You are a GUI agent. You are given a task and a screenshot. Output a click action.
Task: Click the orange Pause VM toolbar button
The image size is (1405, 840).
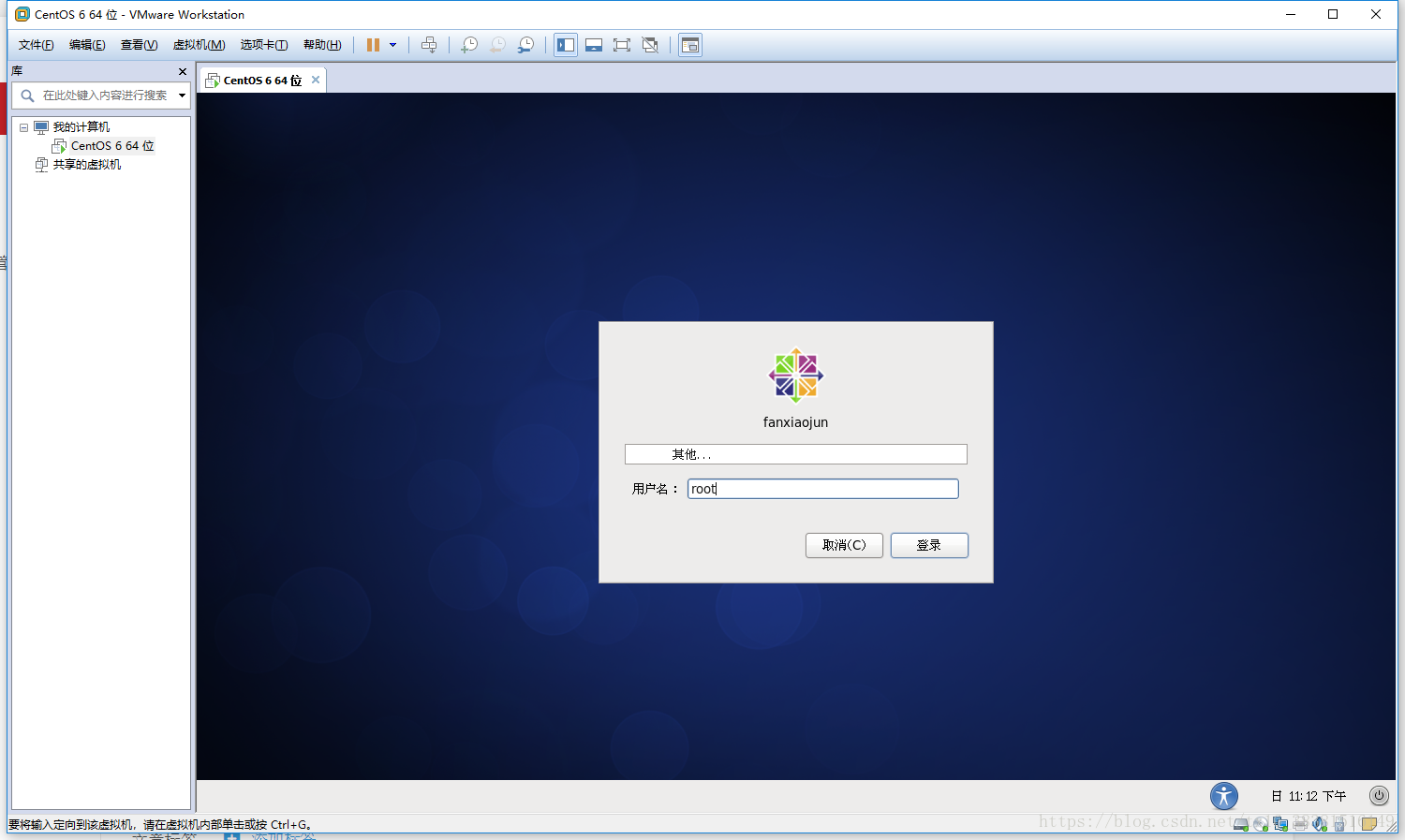point(373,45)
